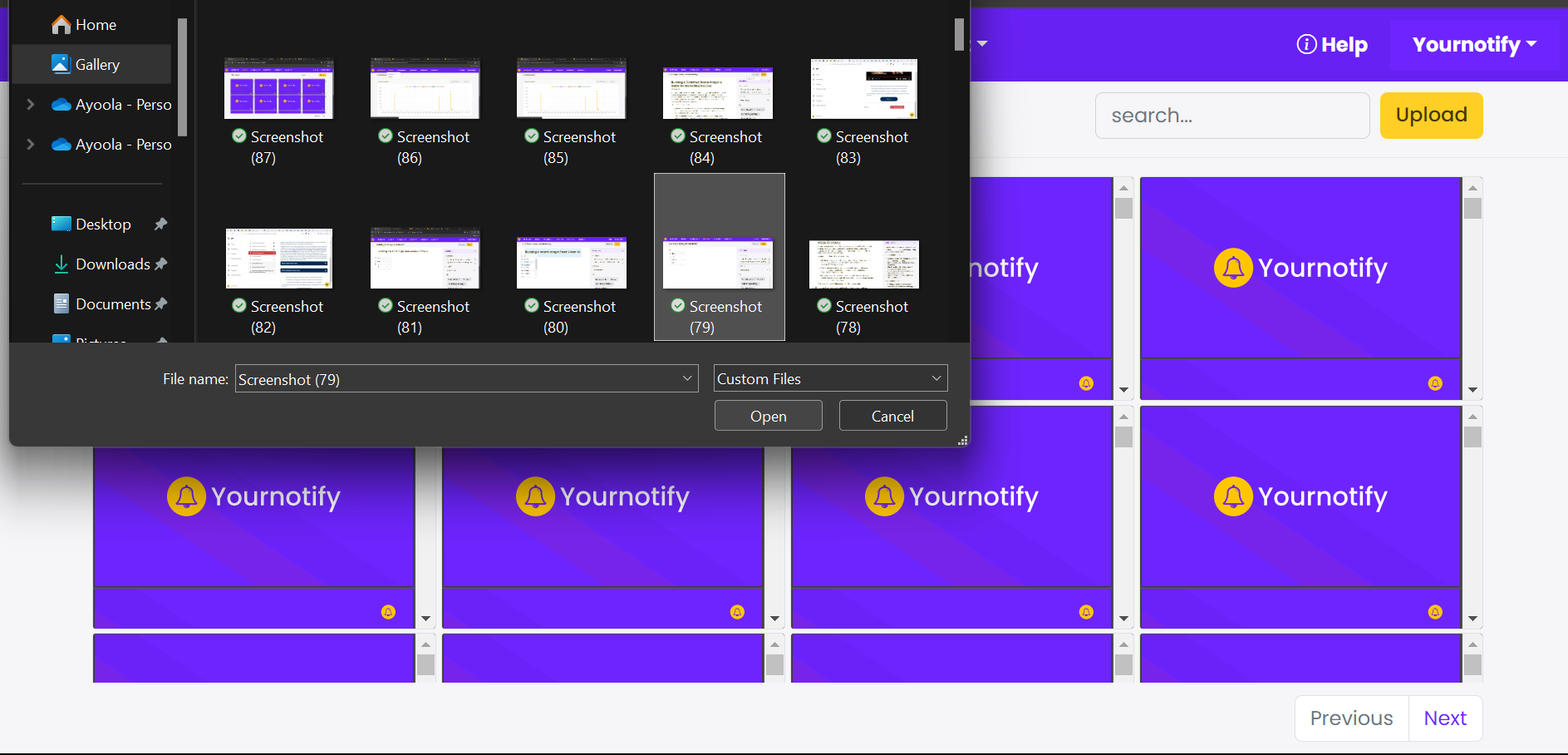Viewport: 1568px width, 755px height.
Task: Select Screenshot (78) thumbnail
Action: click(864, 264)
